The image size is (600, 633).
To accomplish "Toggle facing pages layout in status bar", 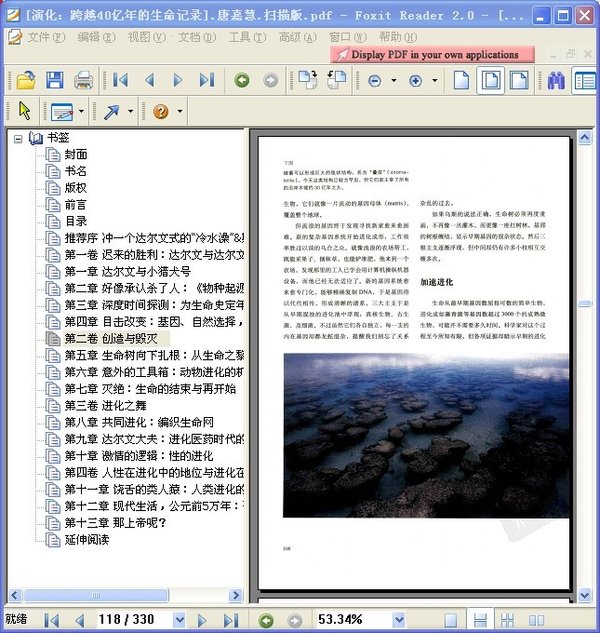I will 536,620.
